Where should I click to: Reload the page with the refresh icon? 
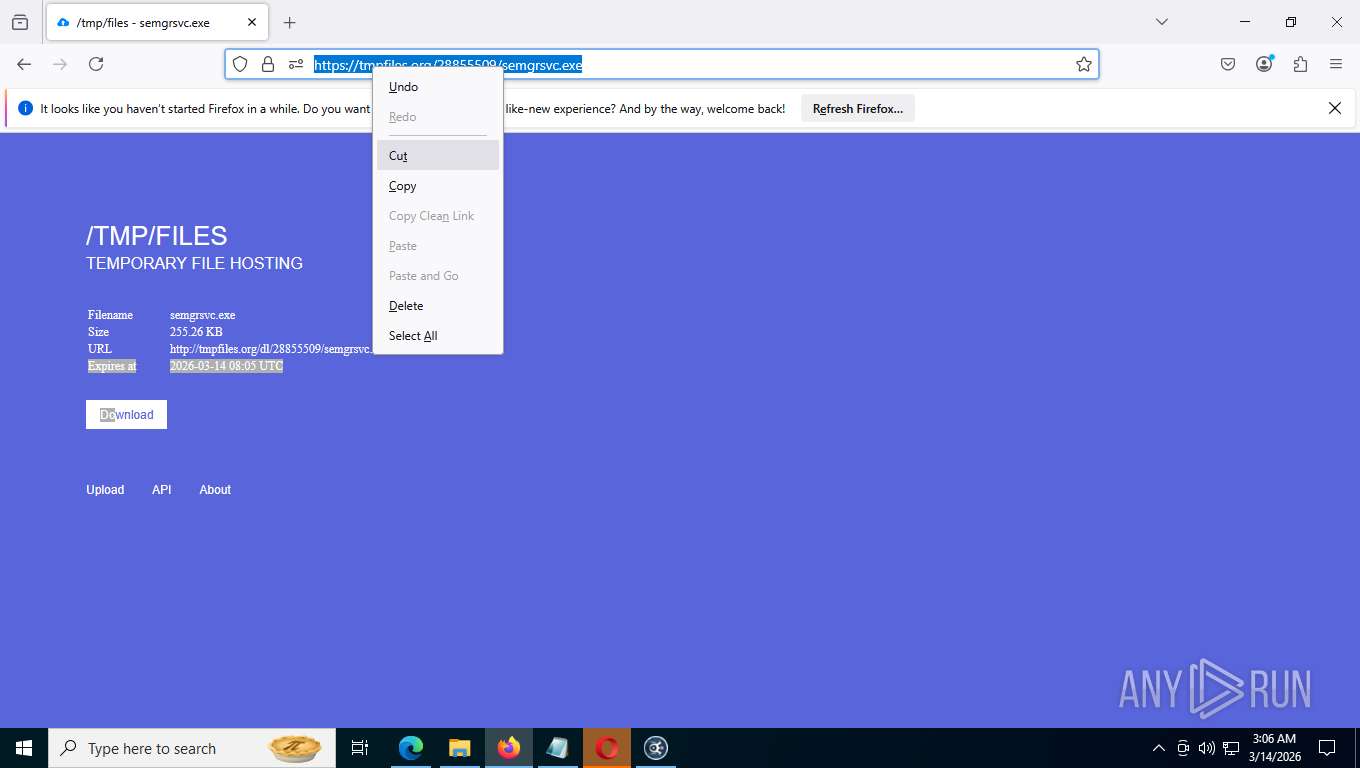tap(96, 64)
